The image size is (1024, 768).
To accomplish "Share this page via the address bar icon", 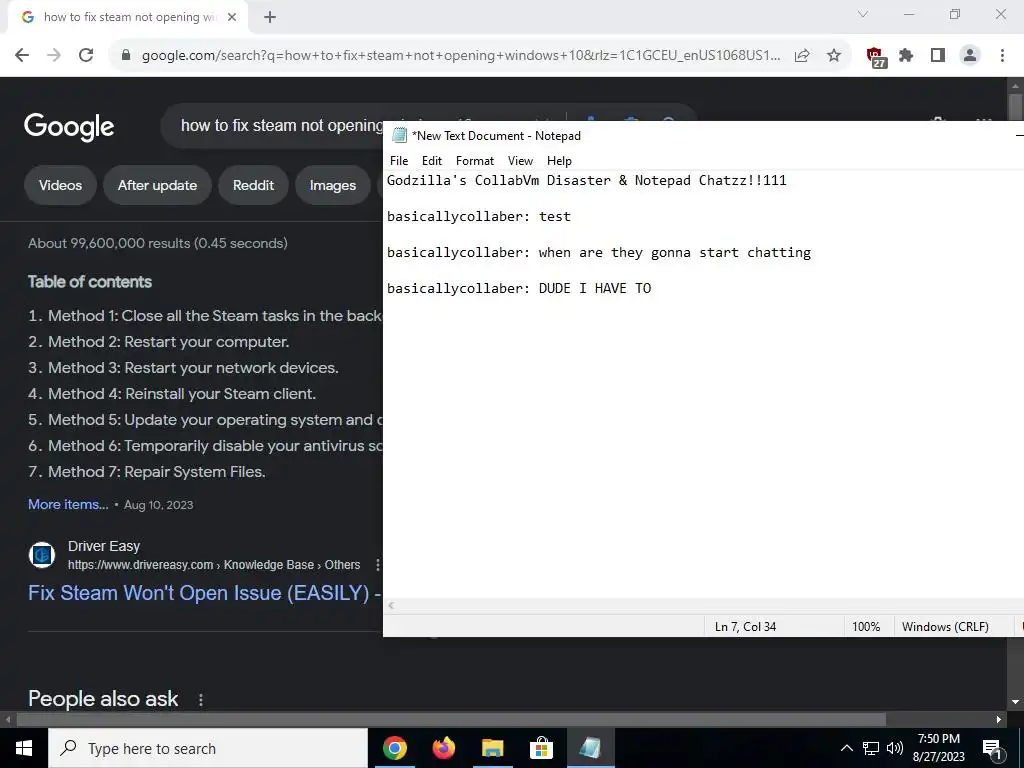I will (802, 56).
